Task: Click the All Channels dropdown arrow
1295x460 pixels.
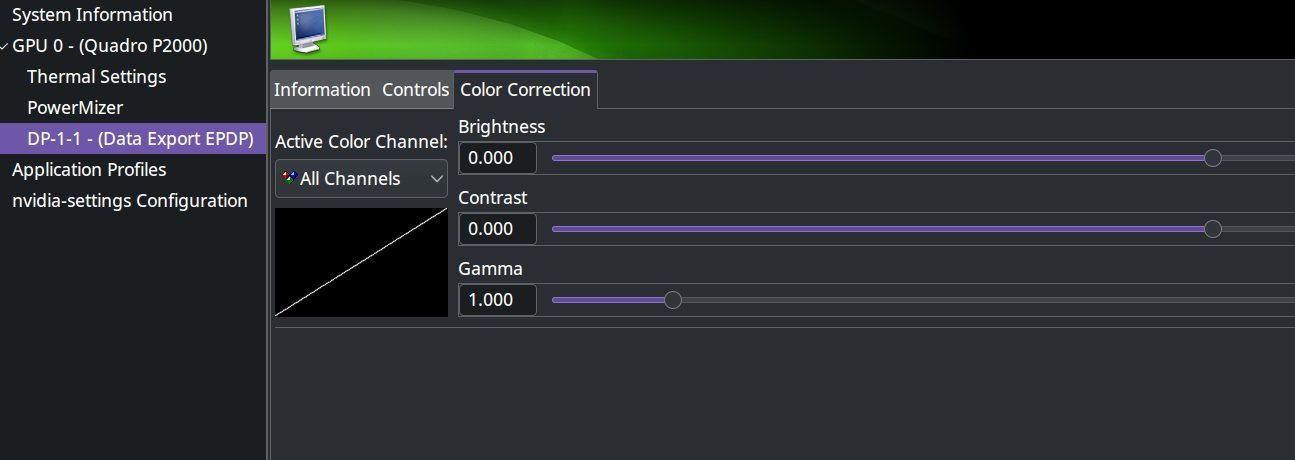Action: (x=436, y=178)
